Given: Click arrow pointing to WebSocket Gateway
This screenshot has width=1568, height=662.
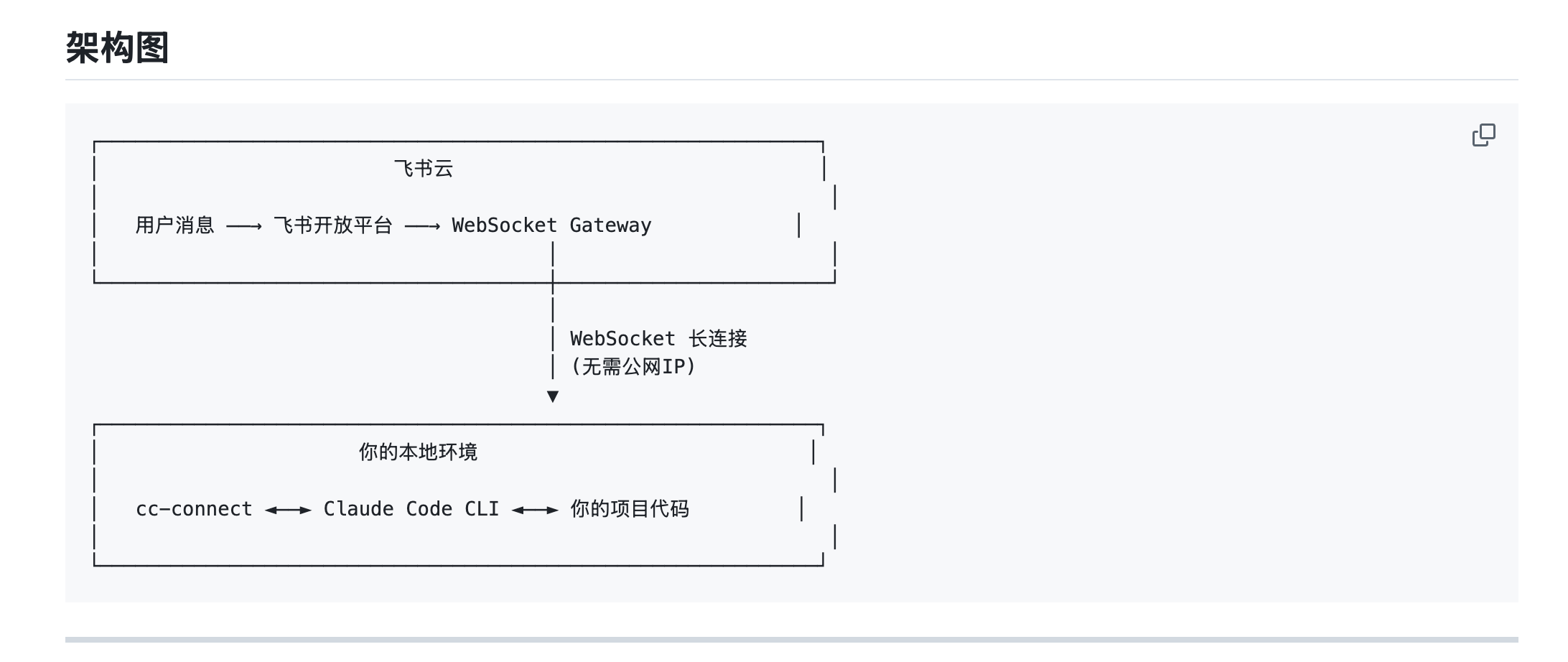Looking at the screenshot, I should tap(422, 227).
